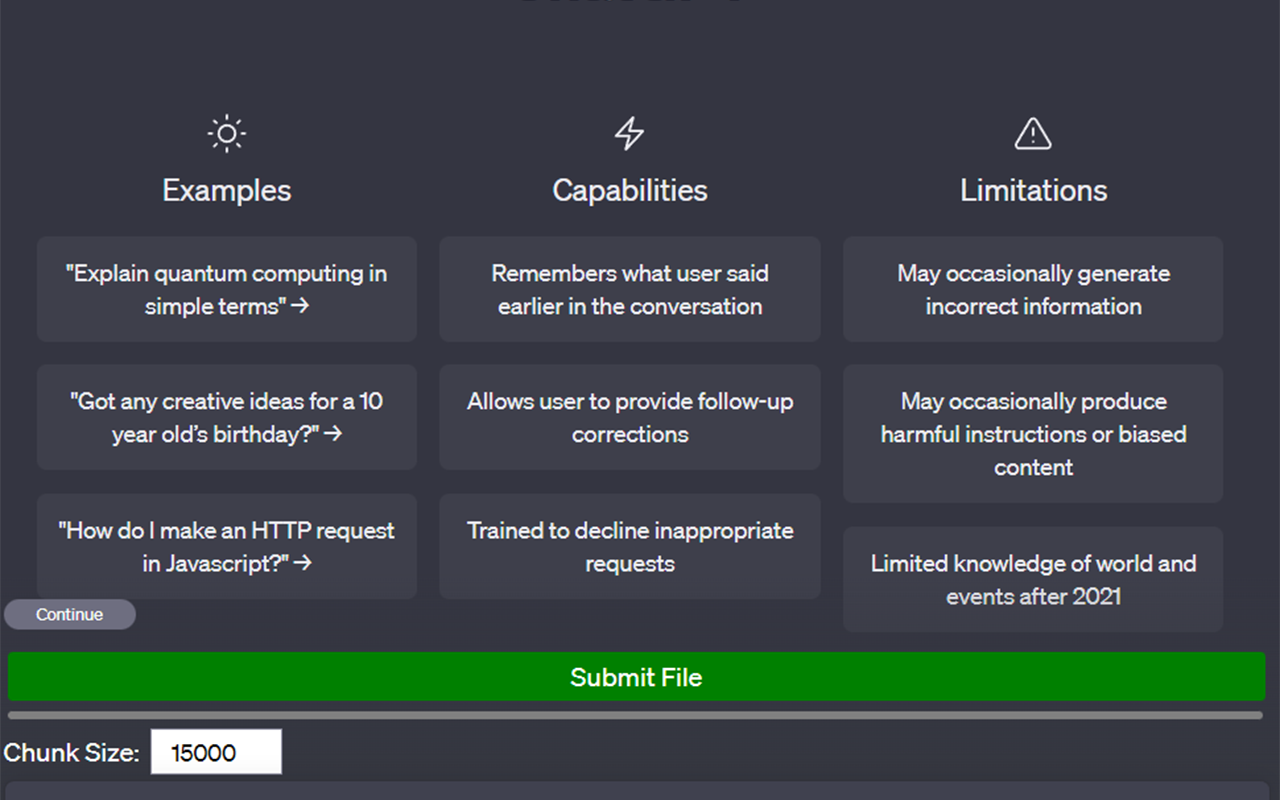Viewport: 1280px width, 800px height.
Task: Click inside the Chunk Size input field
Action: point(216,751)
